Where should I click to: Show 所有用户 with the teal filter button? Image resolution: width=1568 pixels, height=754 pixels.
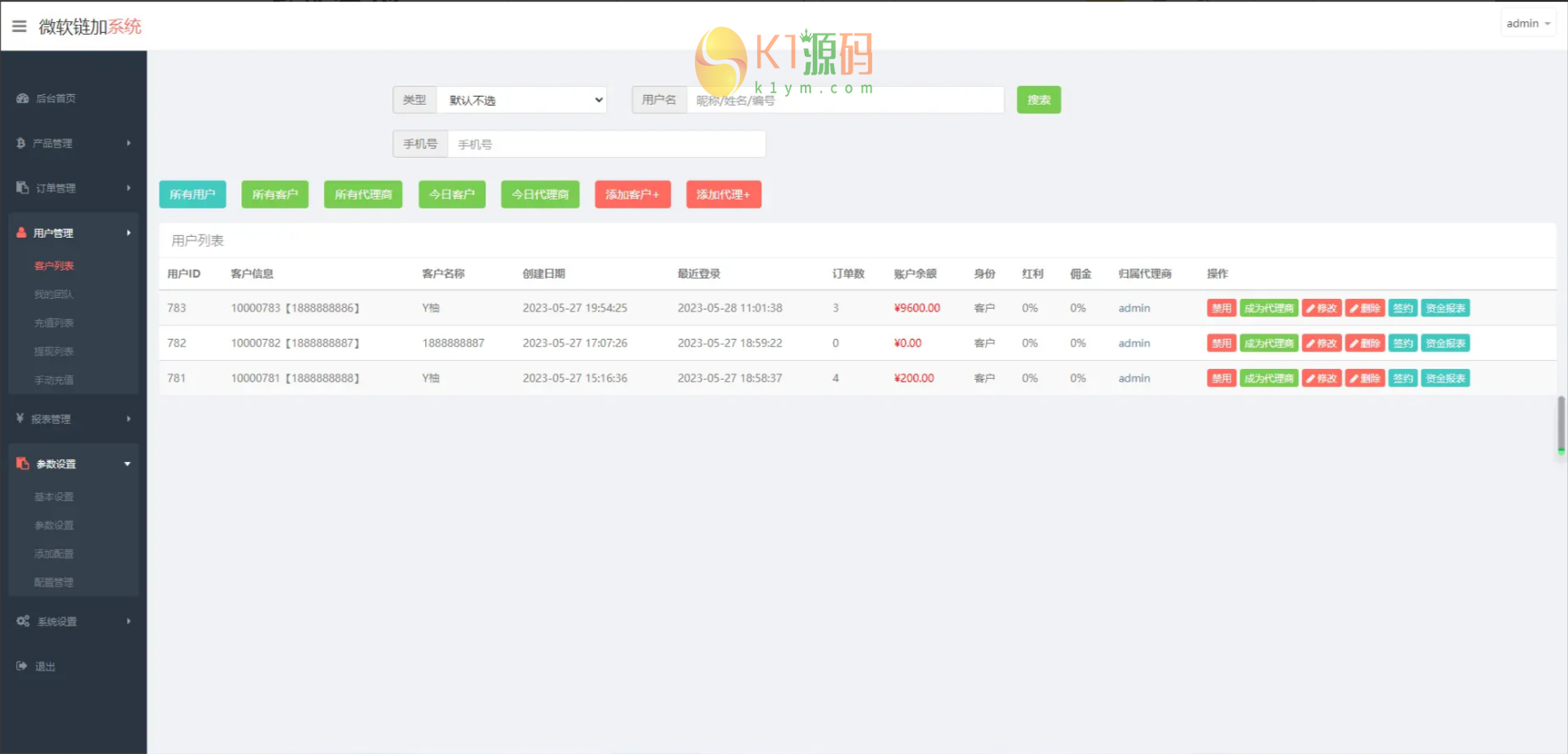(193, 194)
